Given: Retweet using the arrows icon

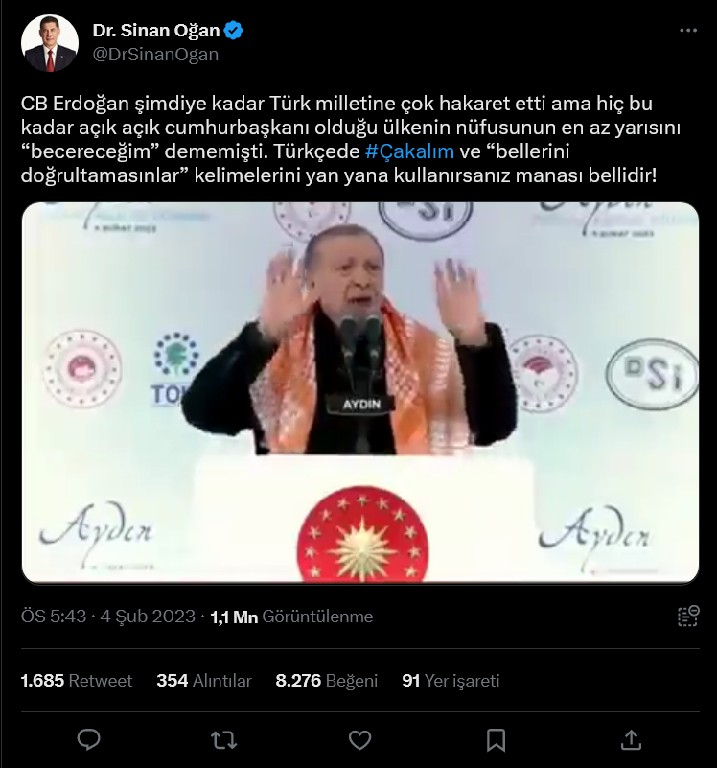Looking at the screenshot, I should click(224, 740).
